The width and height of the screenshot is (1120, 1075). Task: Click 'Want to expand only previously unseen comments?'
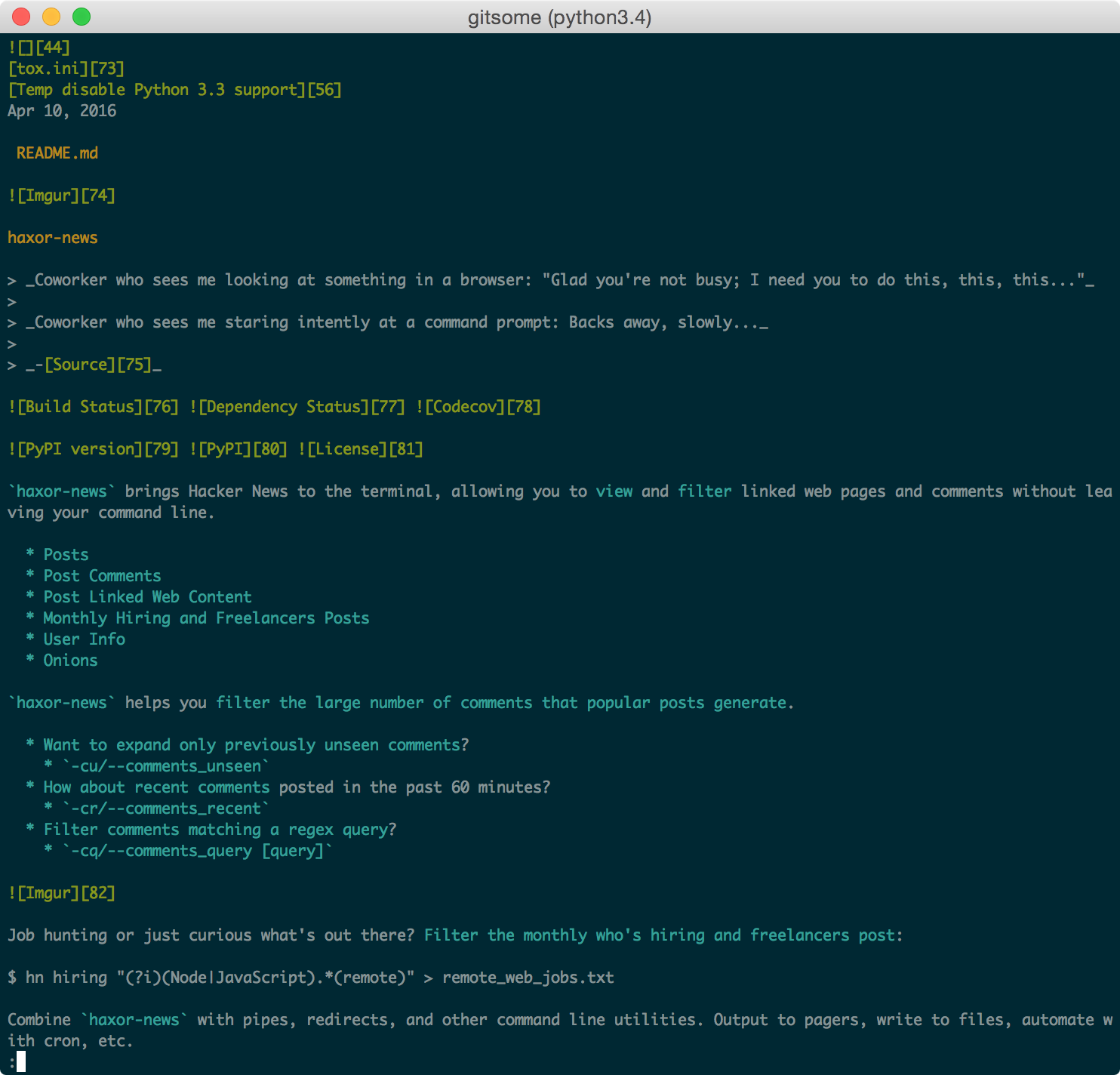click(257, 745)
